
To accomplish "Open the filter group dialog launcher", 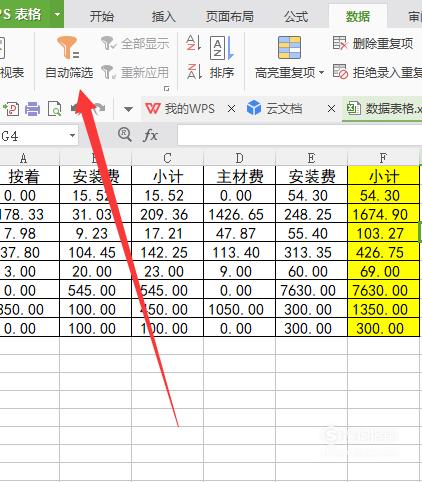I will click(x=166, y=88).
